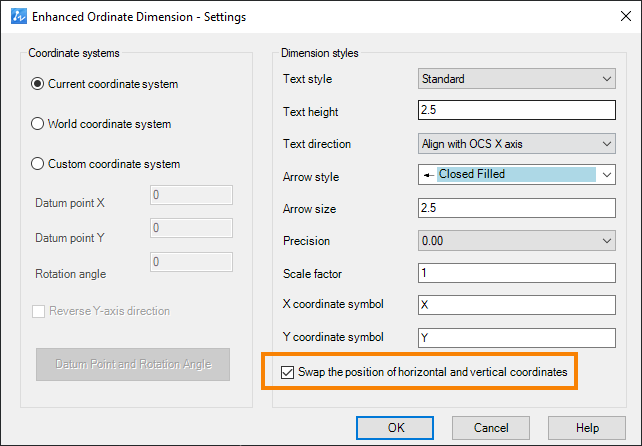The height and width of the screenshot is (446, 642).
Task: Uncheck Swap horizontal and vertical coordinates
Action: click(x=287, y=372)
